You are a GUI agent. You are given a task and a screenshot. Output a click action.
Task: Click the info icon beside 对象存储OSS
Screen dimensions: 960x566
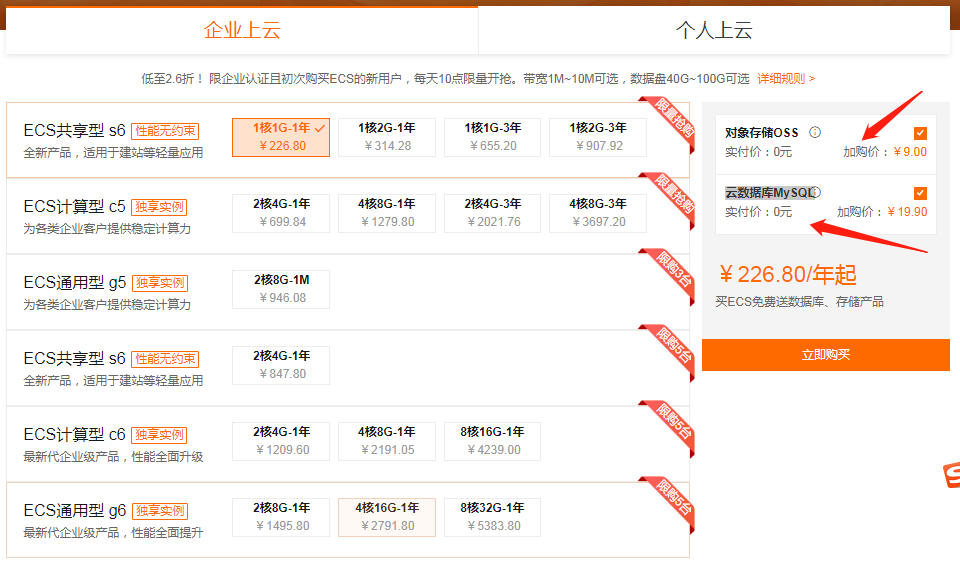pos(815,132)
